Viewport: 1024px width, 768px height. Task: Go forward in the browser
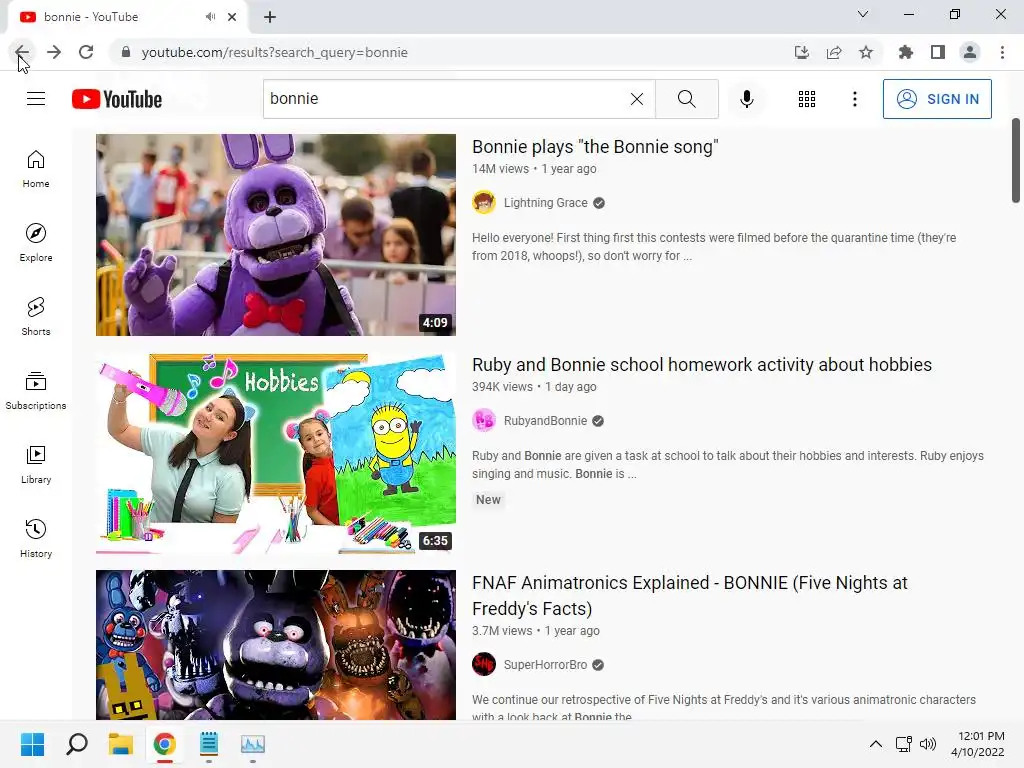pos(54,52)
